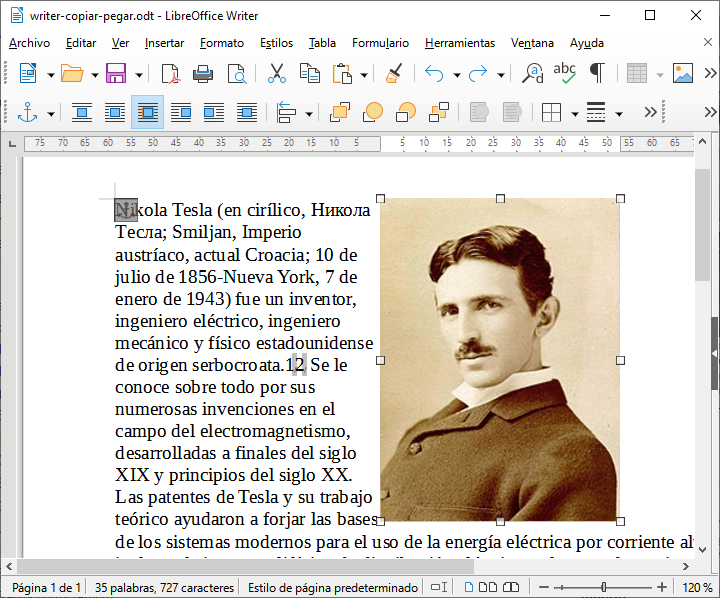Click the 120 % zoom level
This screenshot has width=720, height=598.
[x=697, y=587]
